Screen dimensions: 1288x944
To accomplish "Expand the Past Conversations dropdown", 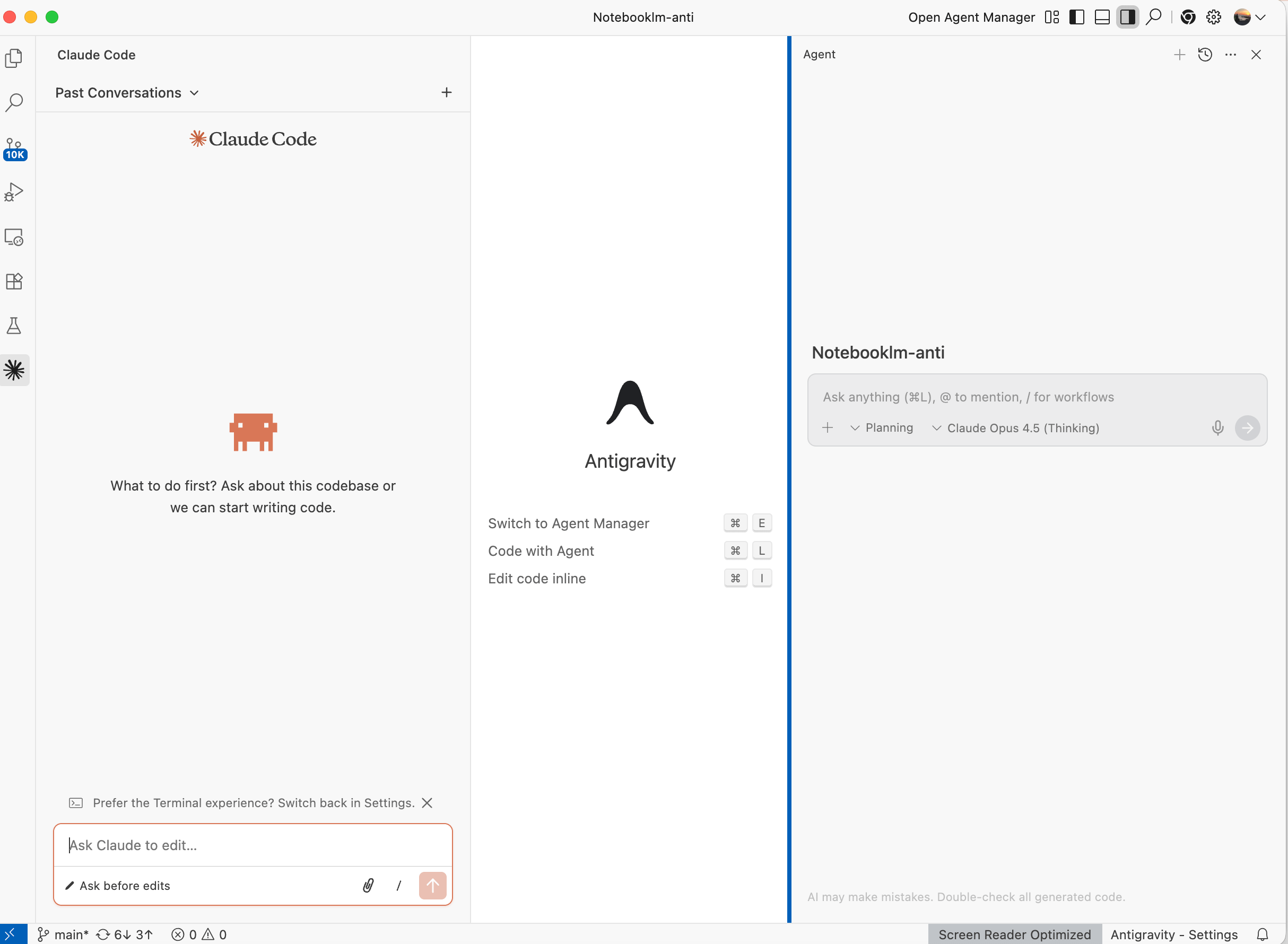I will point(127,93).
